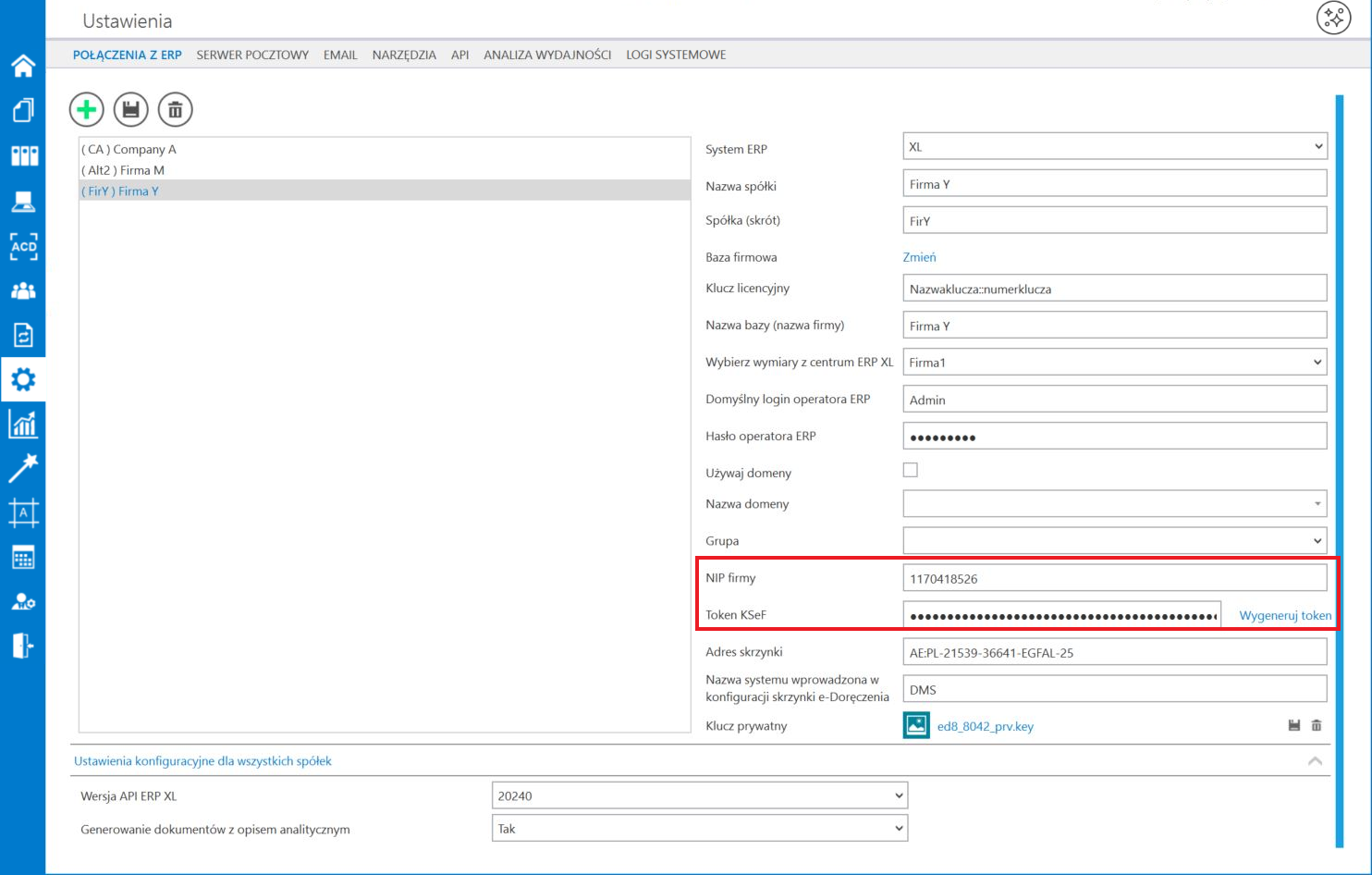Click the green add company button
Viewport: 1372px width, 875px height.
pos(87,110)
